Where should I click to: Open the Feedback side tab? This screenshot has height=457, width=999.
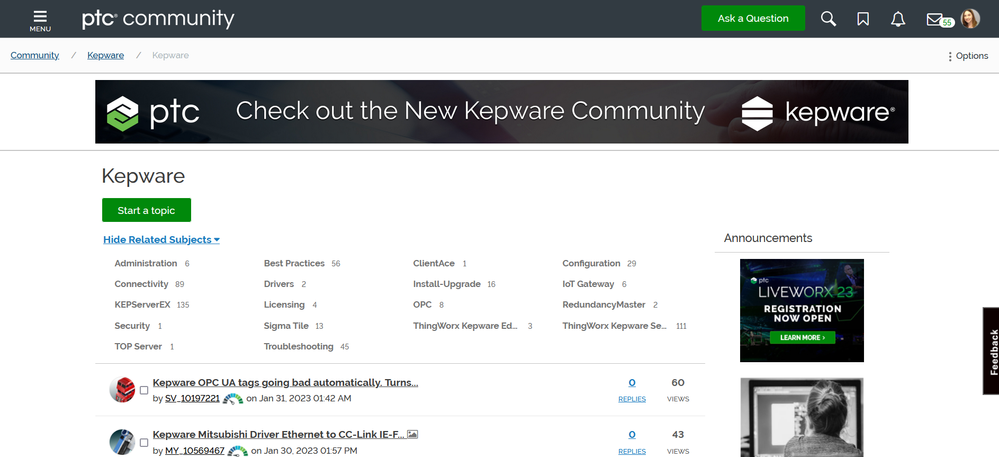click(992, 352)
